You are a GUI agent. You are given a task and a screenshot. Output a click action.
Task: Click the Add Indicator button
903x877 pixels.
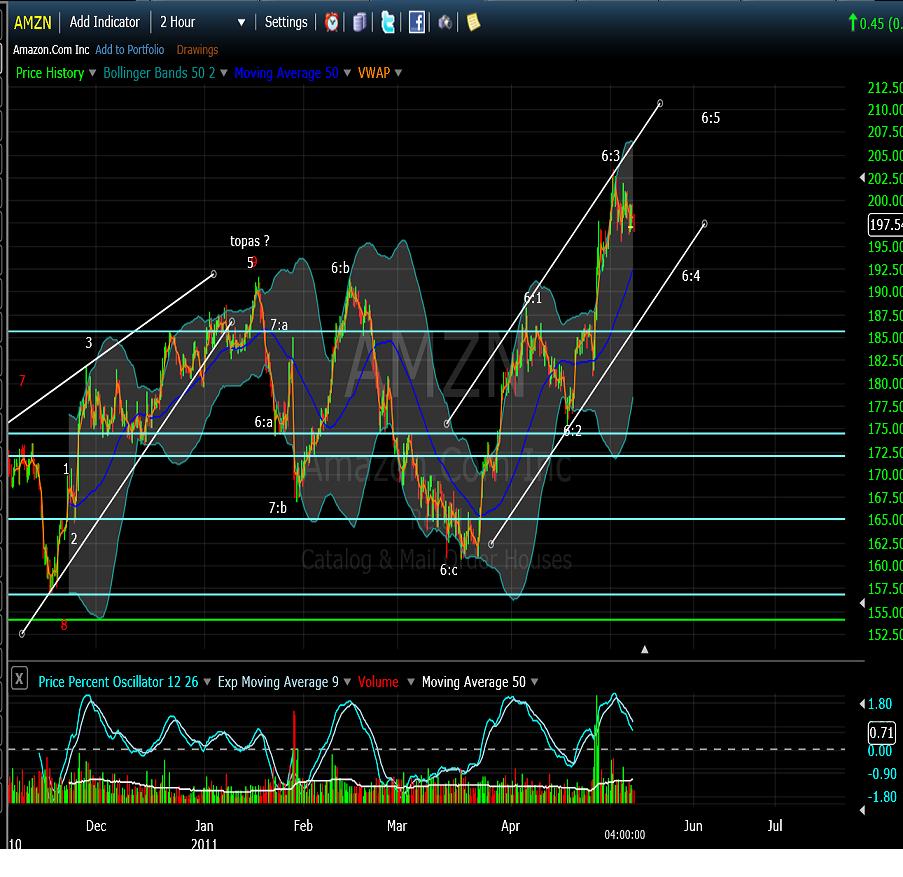(105, 22)
